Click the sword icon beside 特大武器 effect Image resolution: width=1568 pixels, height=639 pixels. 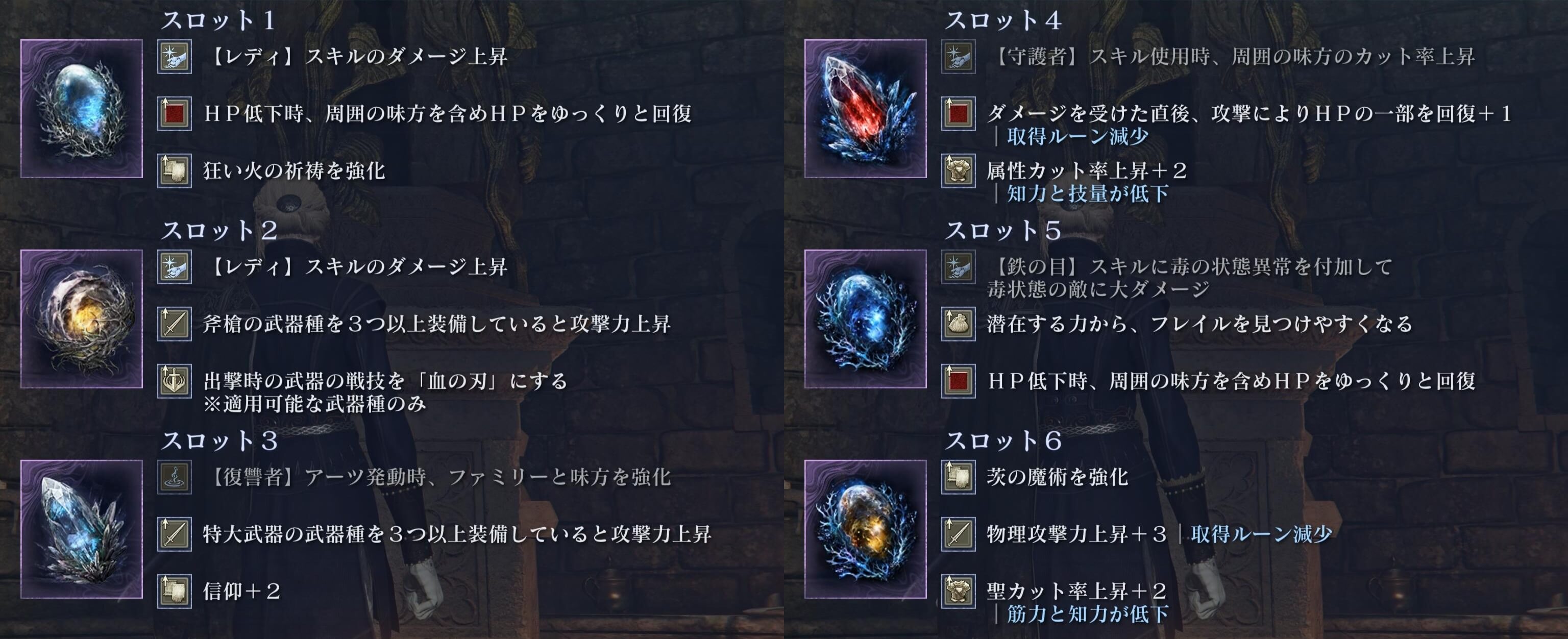(x=175, y=534)
